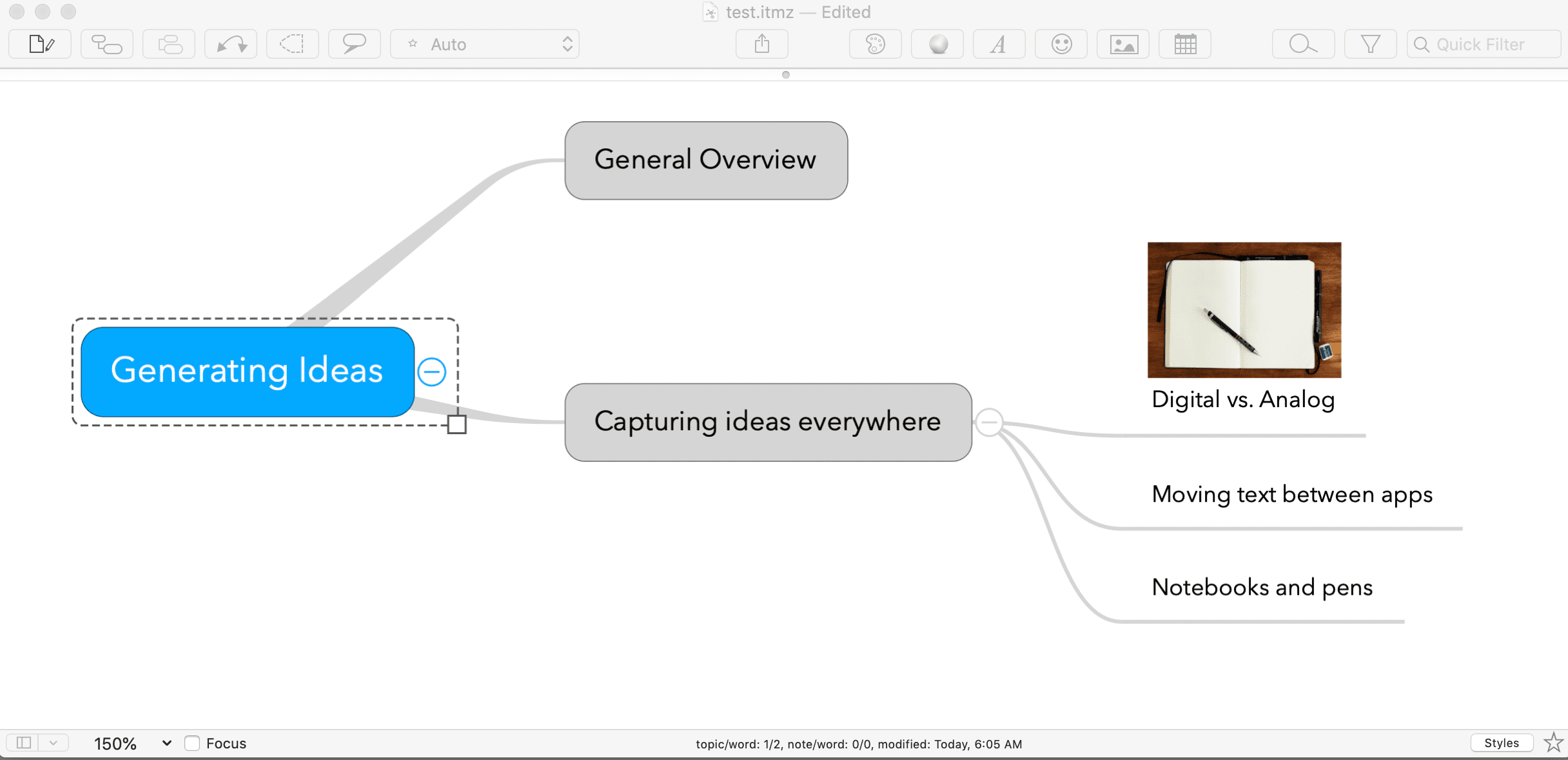Add a child topic via toolbar

[107, 45]
